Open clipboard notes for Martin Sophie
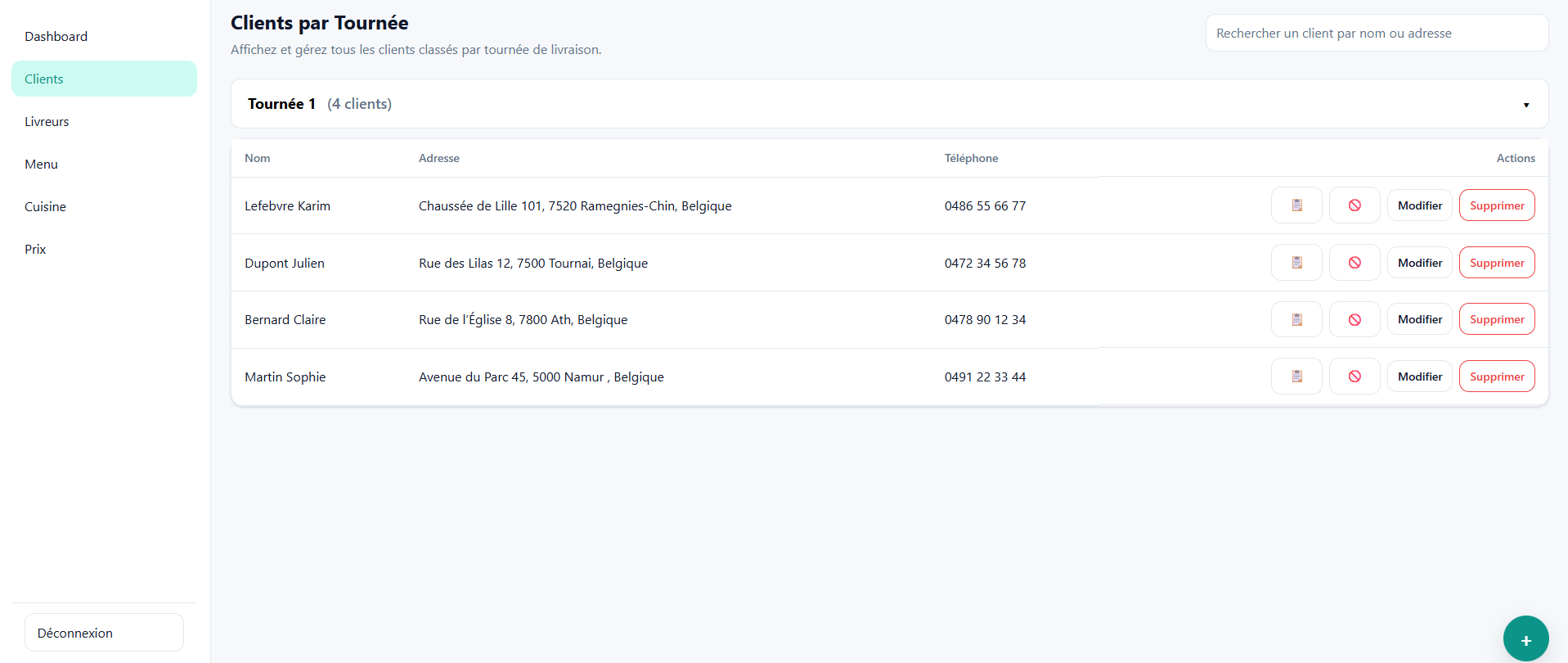Image resolution: width=1568 pixels, height=663 pixels. 1296,377
